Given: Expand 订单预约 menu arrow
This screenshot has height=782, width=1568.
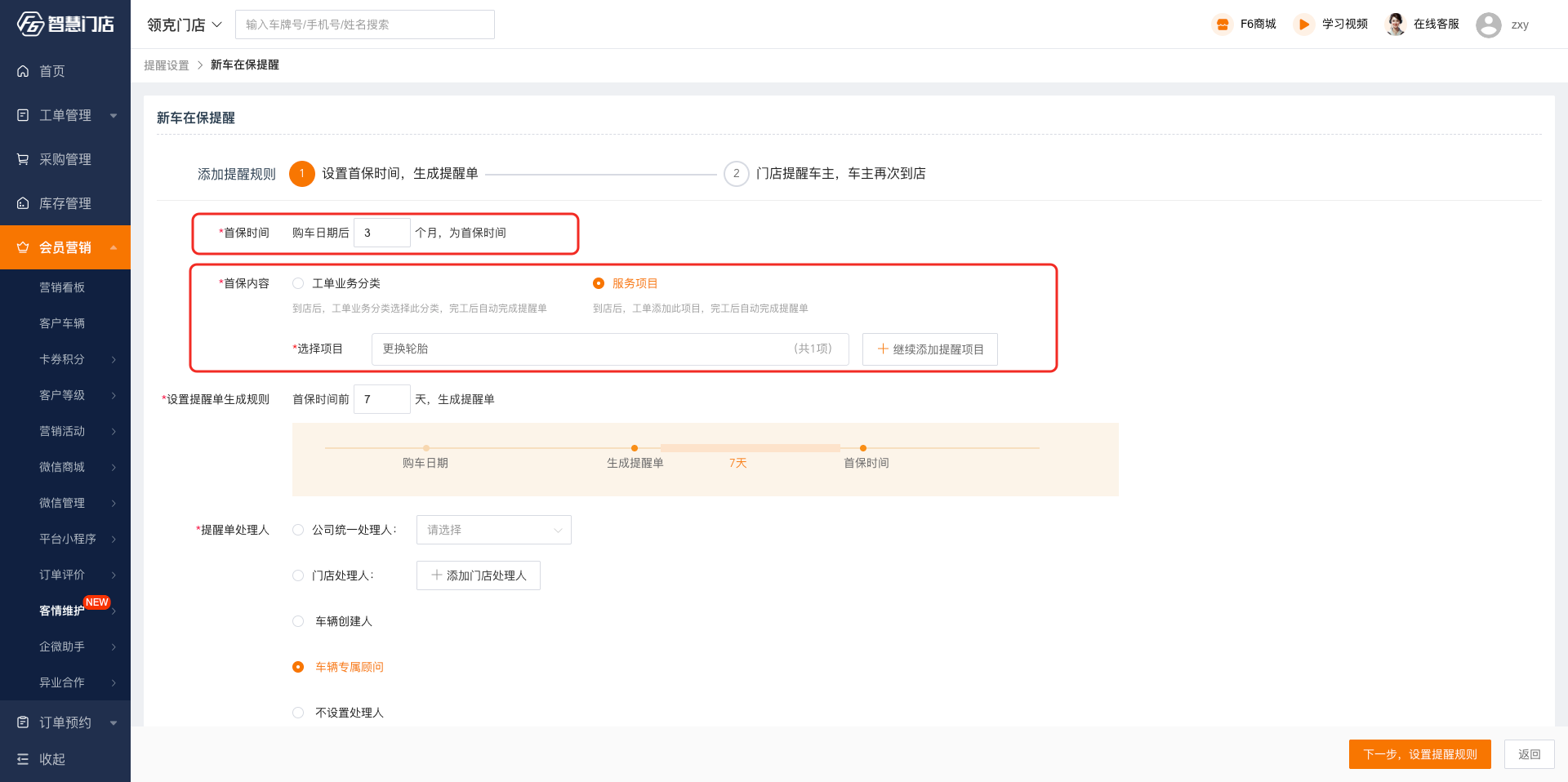Looking at the screenshot, I should (114, 722).
